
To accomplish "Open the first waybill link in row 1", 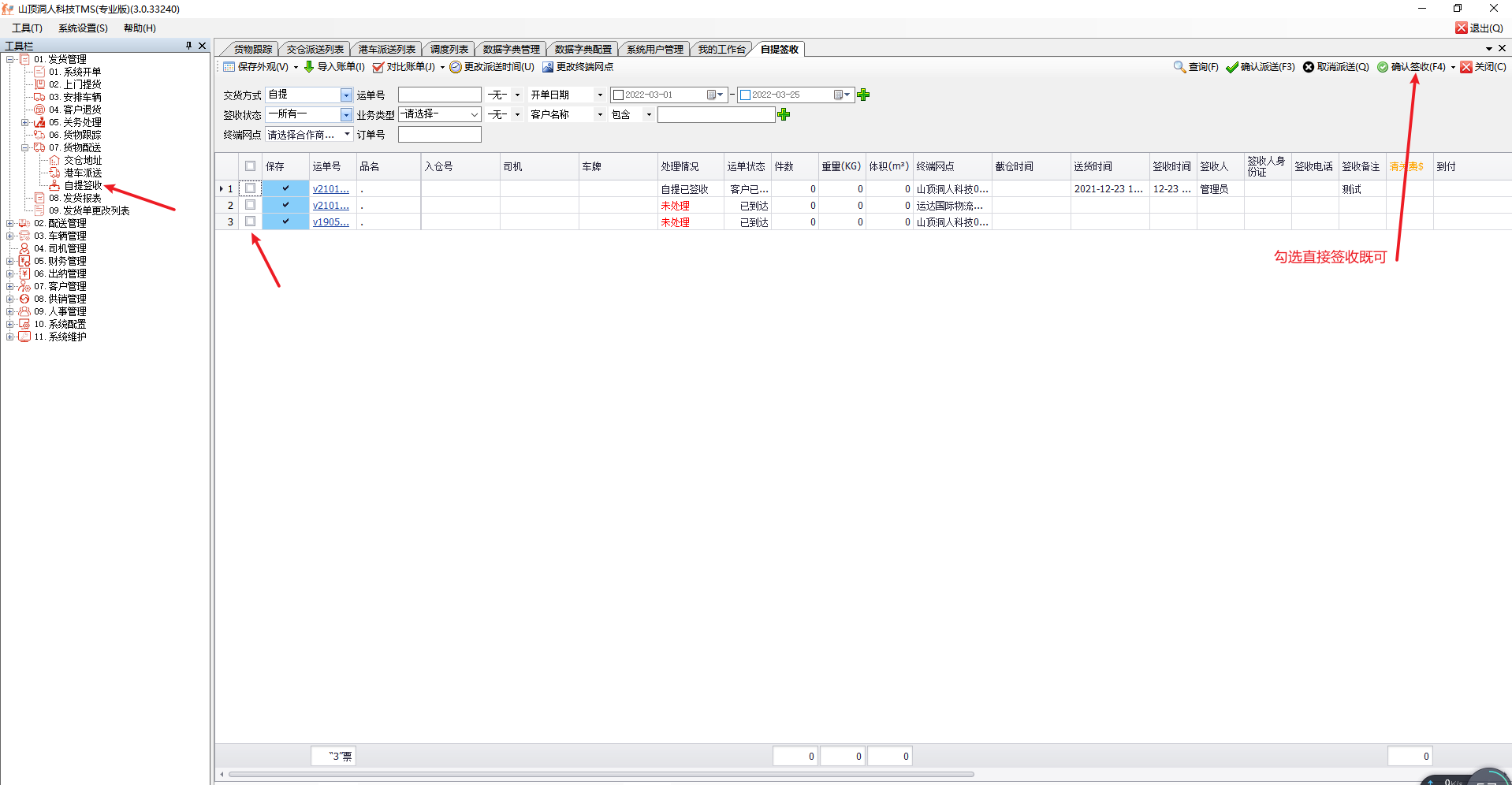I will [330, 189].
